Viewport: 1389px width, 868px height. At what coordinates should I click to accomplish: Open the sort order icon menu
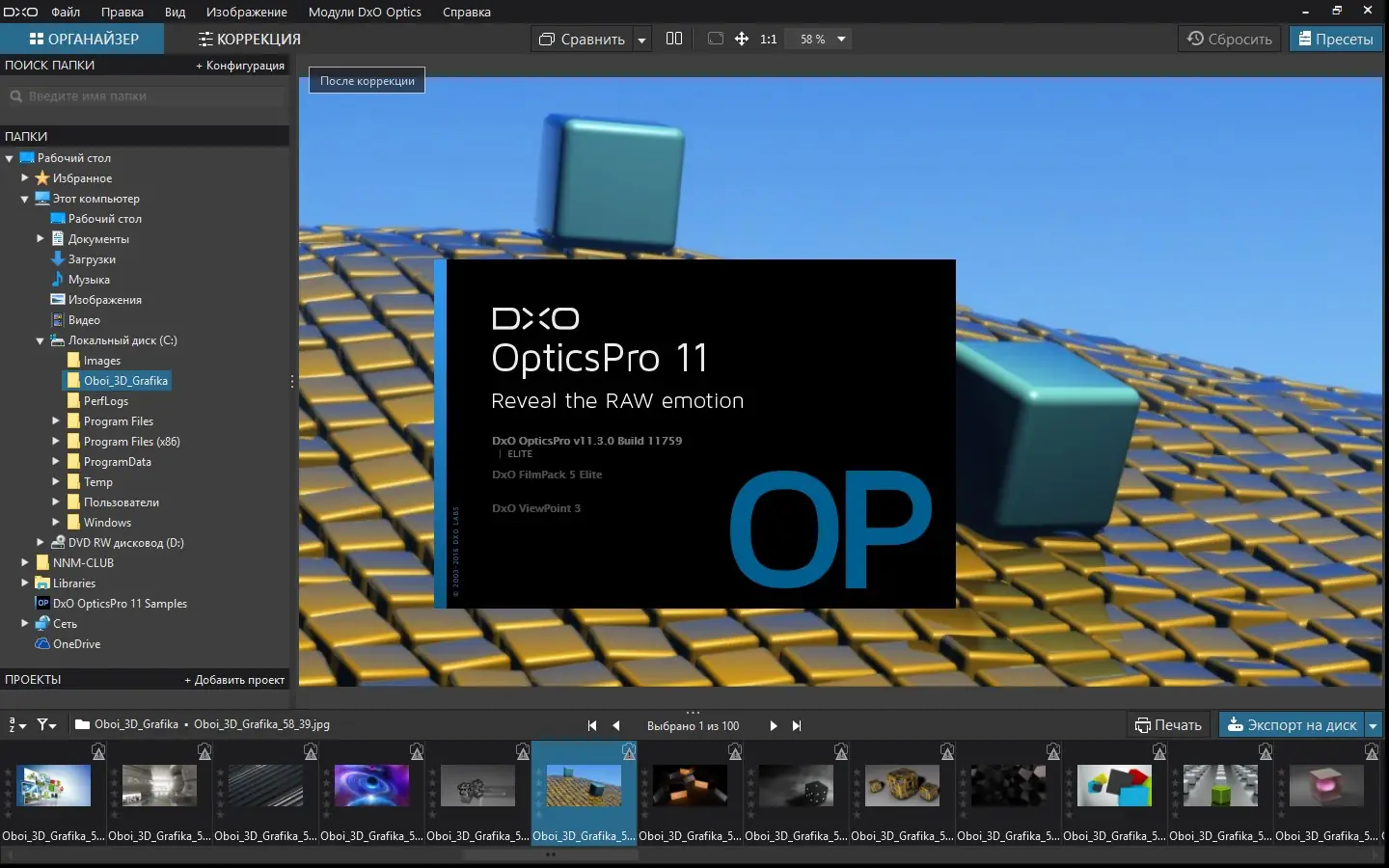click(x=16, y=724)
